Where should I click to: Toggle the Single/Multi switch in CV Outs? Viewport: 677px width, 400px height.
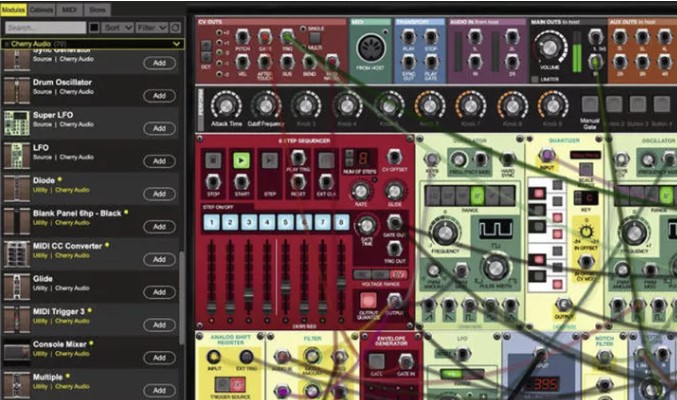pyautogui.click(x=315, y=38)
